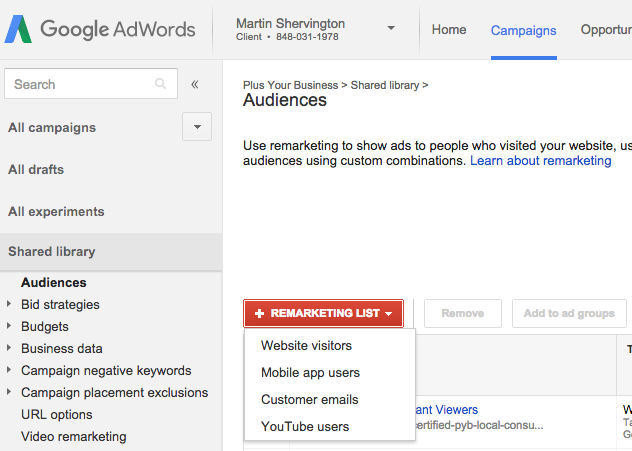The width and height of the screenshot is (632, 451).
Task: Open Business data label in sidebar
Action: coord(62,348)
